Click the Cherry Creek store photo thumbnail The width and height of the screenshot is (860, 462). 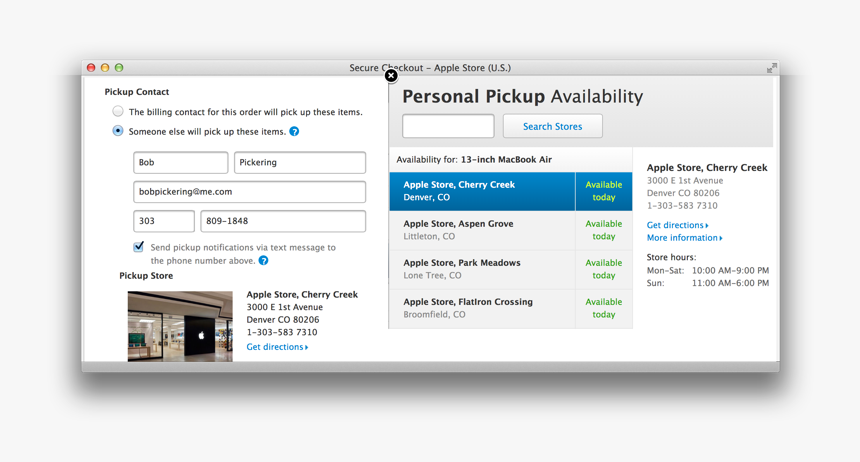[x=180, y=326]
